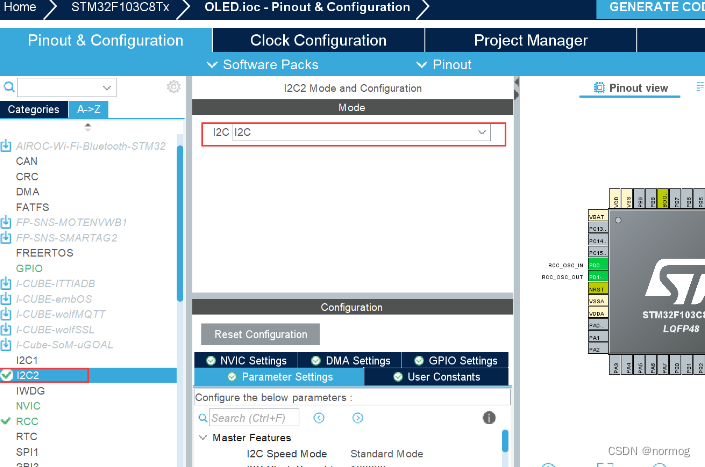Select DMA in the list

[27, 191]
